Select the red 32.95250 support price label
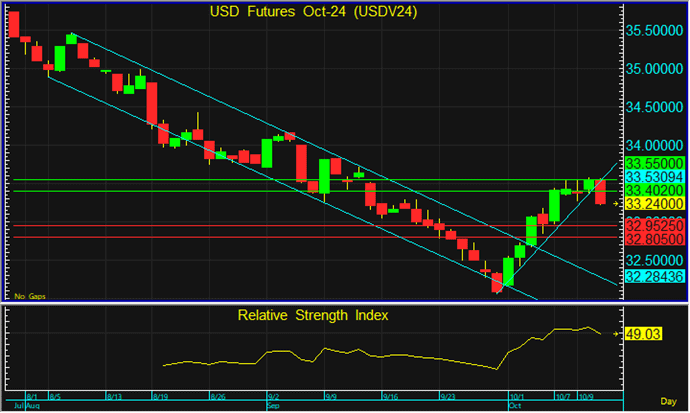Viewport: 690px width, 413px height. pos(654,226)
